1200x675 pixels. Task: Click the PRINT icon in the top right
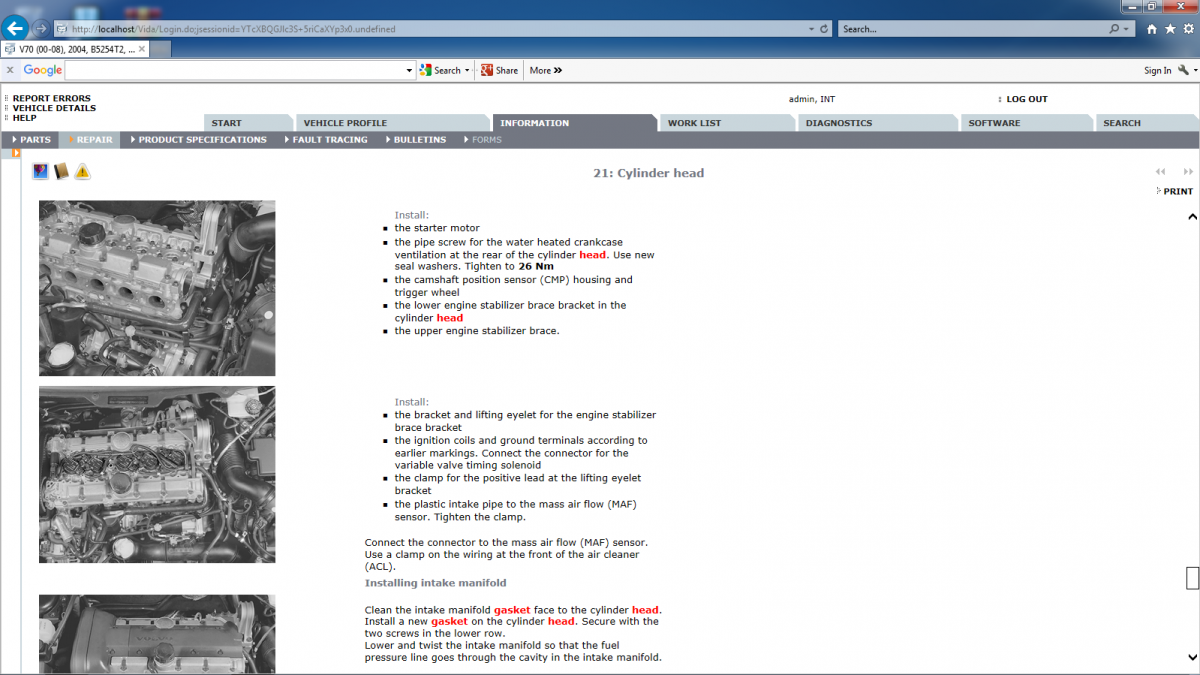[1174, 191]
